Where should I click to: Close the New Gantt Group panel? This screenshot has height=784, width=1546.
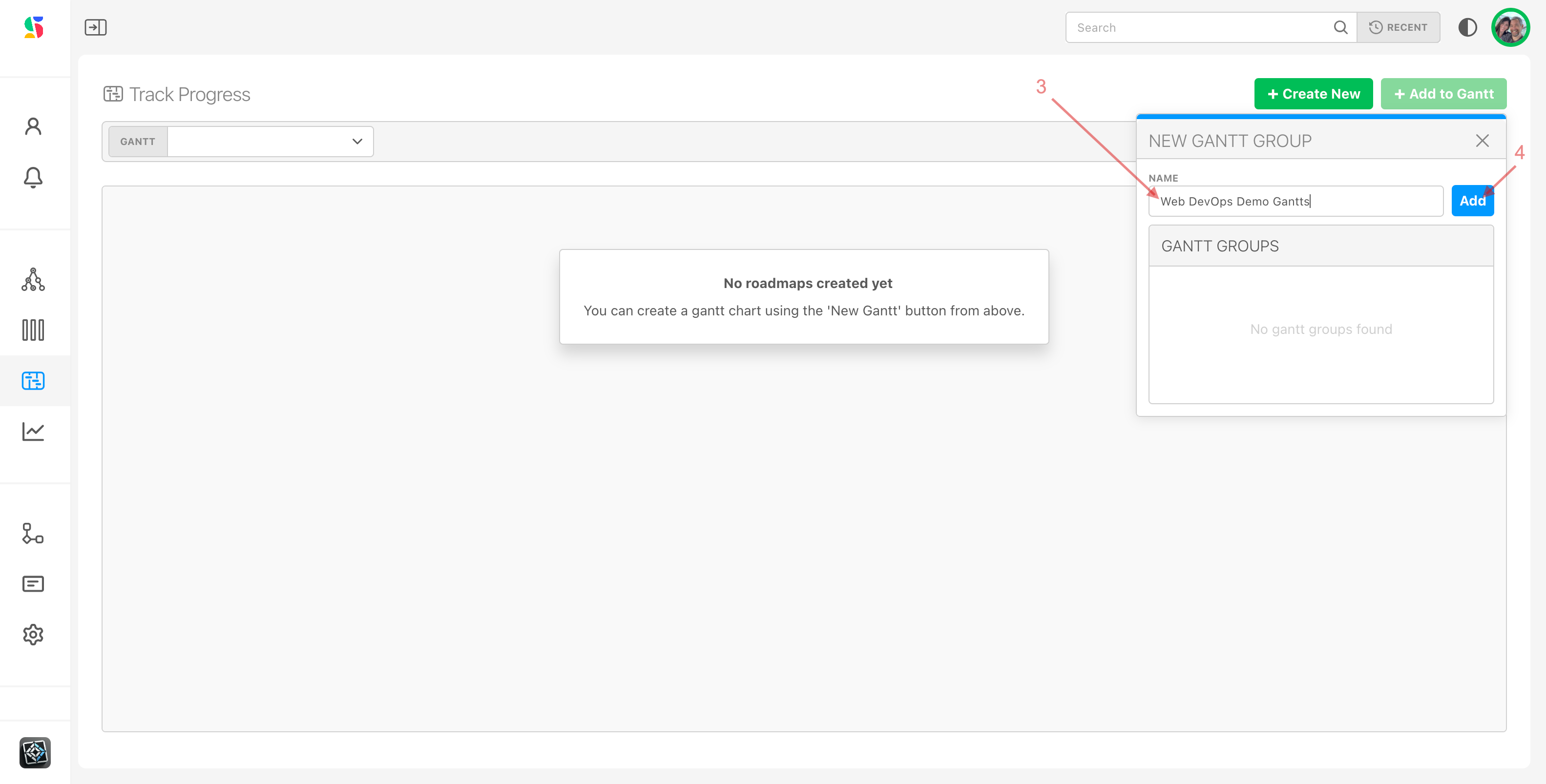click(1482, 141)
